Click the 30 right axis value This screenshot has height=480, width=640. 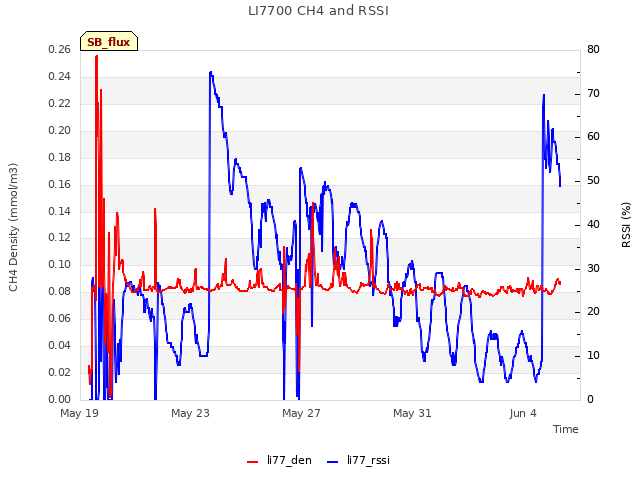593,268
